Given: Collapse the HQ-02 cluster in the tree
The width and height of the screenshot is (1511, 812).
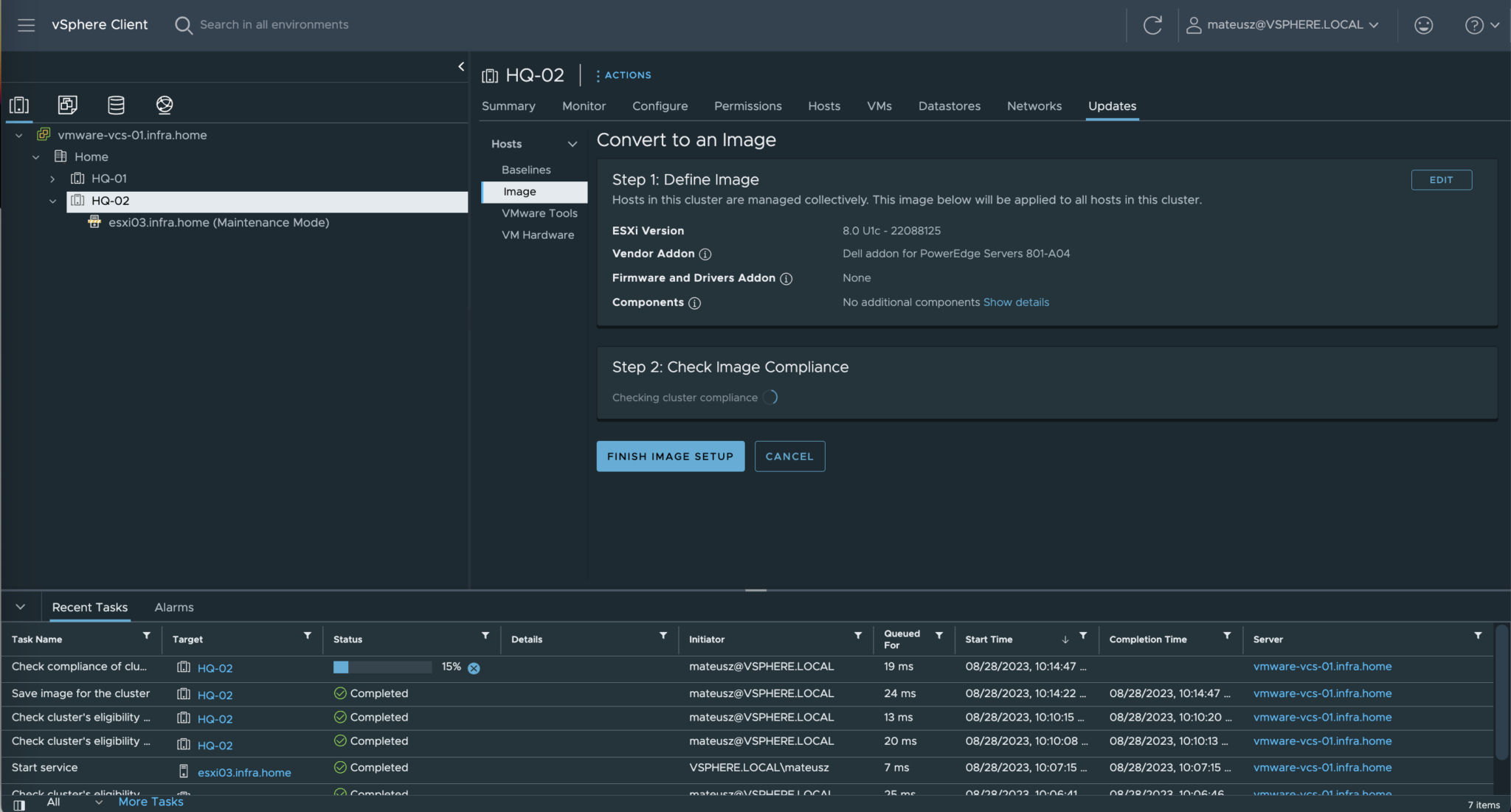Looking at the screenshot, I should pyautogui.click(x=52, y=201).
